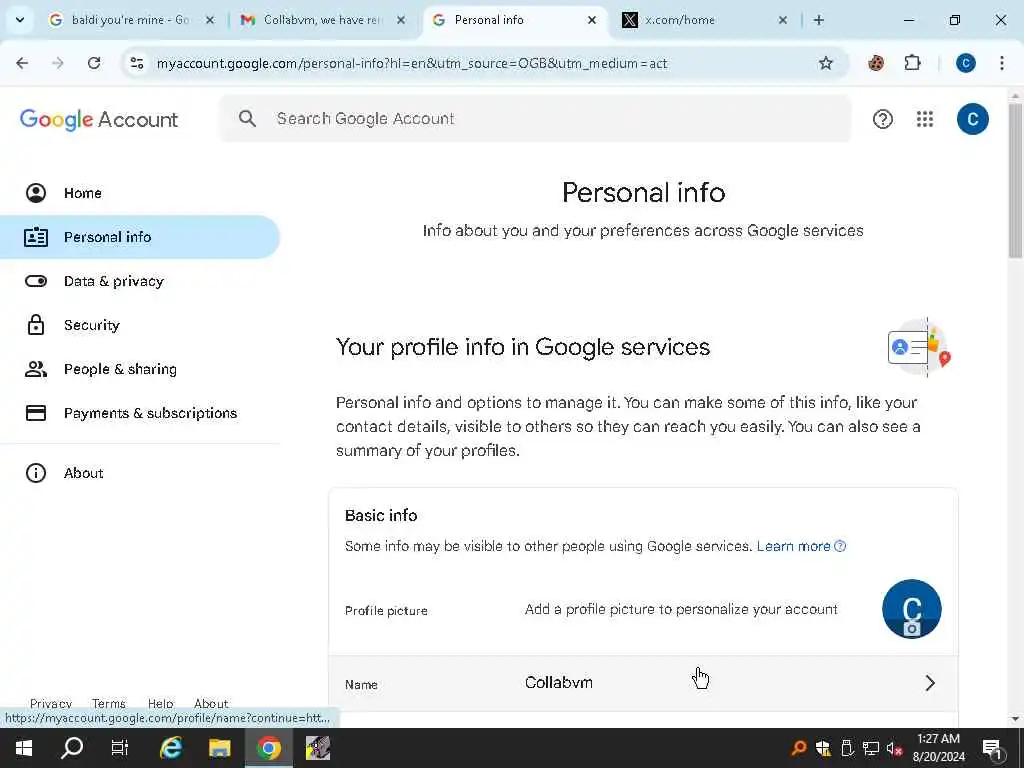Click the Help footer link
1024x768 pixels.
point(160,703)
